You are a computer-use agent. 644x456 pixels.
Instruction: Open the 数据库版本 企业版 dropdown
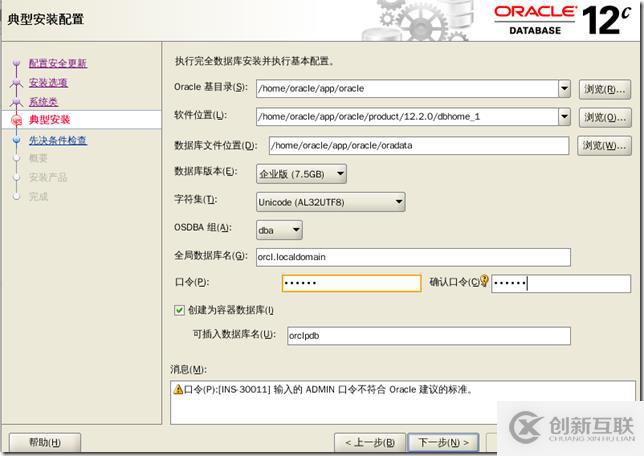click(x=301, y=174)
